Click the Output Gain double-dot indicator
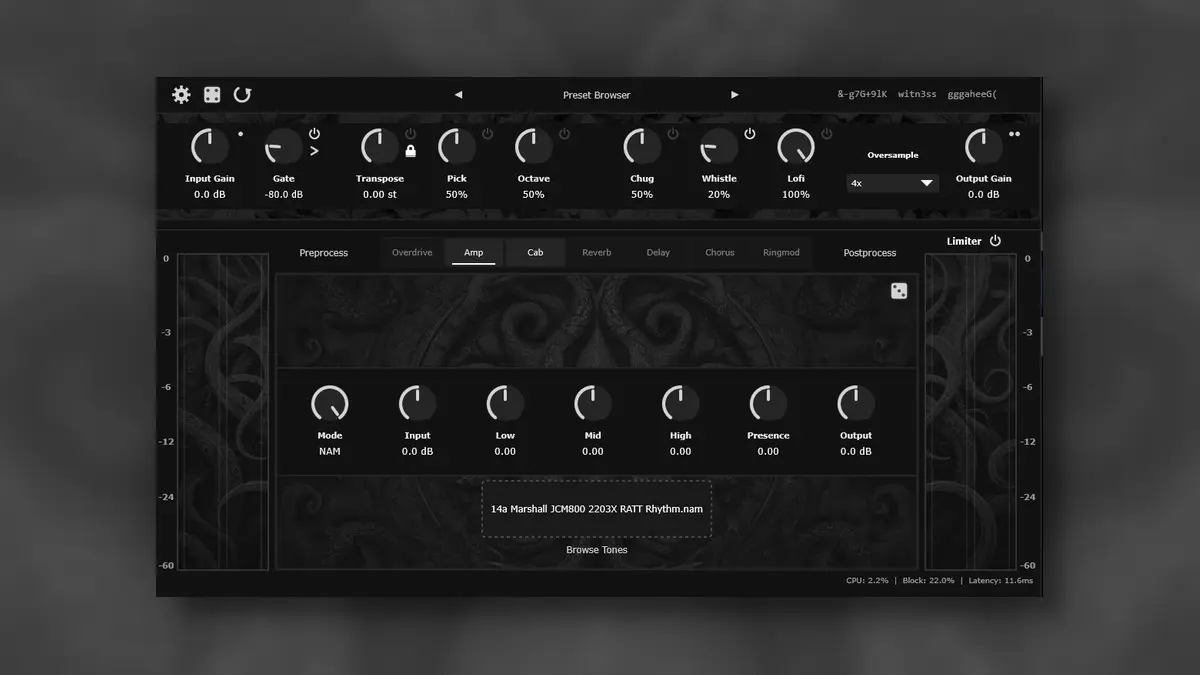The height and width of the screenshot is (675, 1200). 1014,133
